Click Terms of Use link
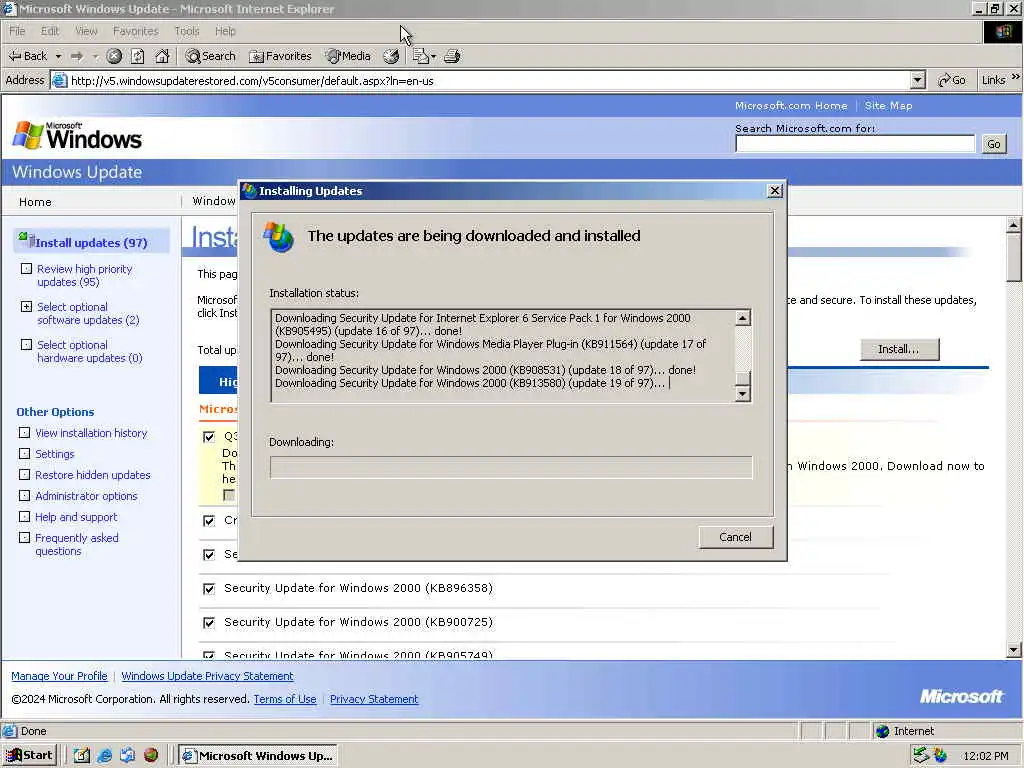 [x=285, y=699]
